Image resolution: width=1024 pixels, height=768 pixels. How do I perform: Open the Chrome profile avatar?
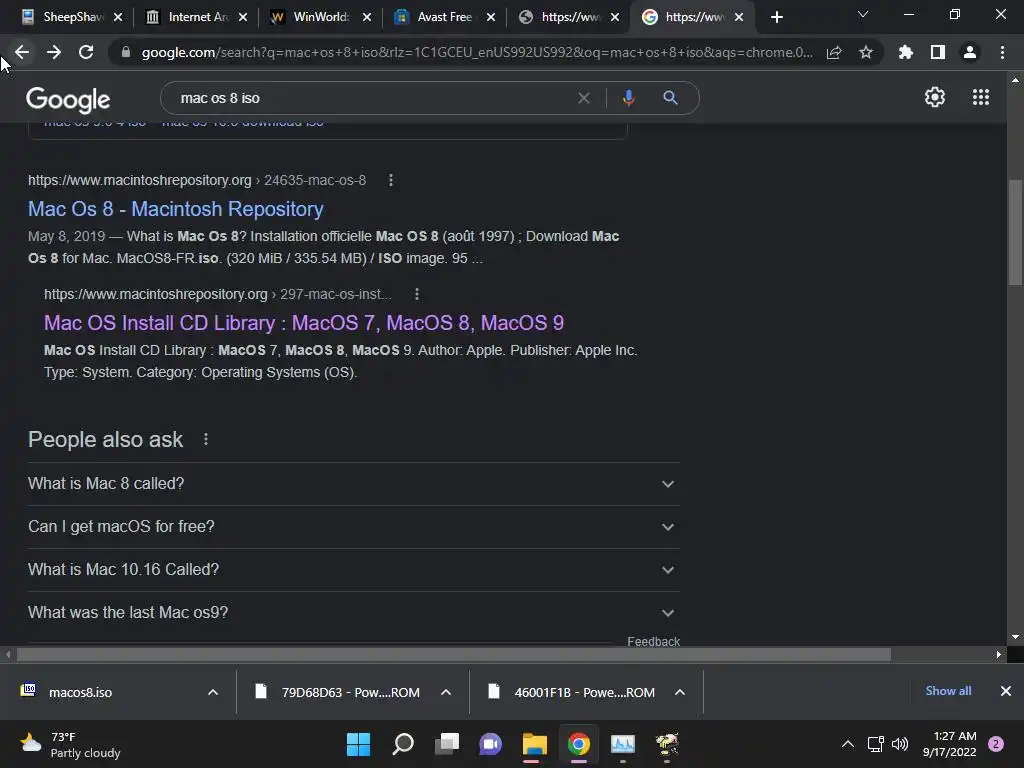[970, 52]
